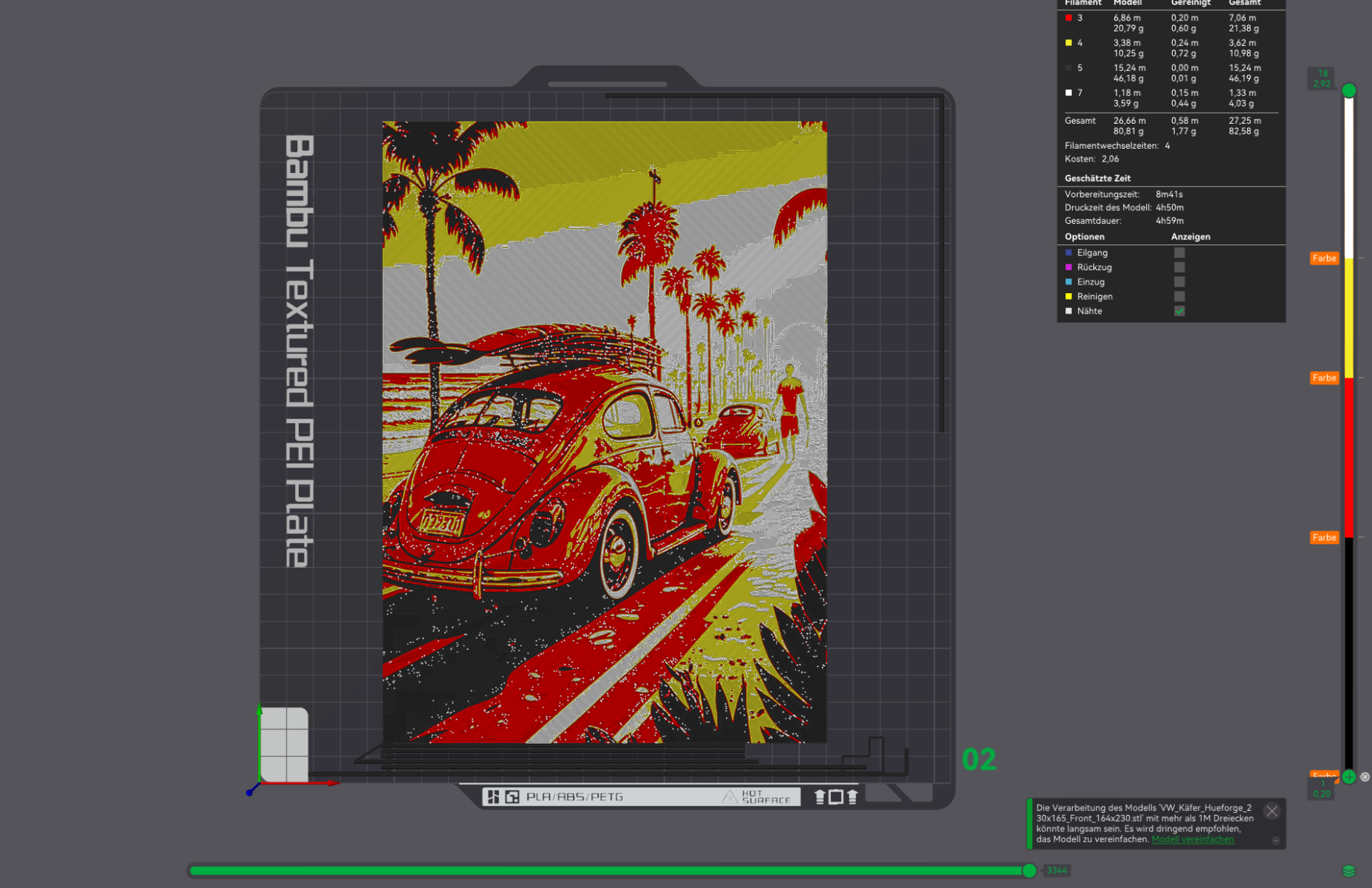
Task: Click the filament 7 white color square
Action: coord(1068,93)
